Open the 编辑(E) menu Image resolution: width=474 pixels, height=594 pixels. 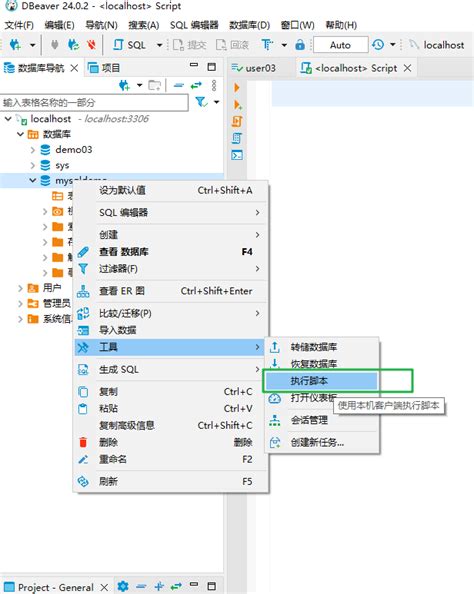59,25
